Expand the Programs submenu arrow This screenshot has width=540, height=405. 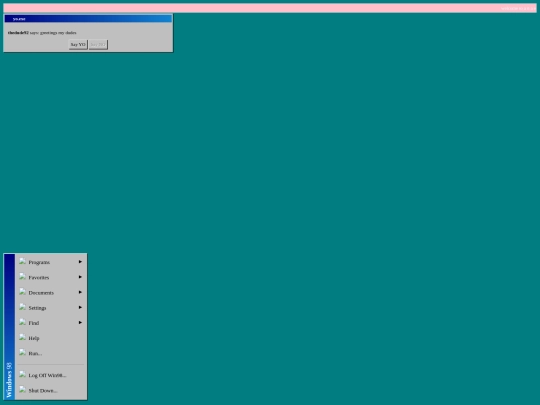[80, 262]
